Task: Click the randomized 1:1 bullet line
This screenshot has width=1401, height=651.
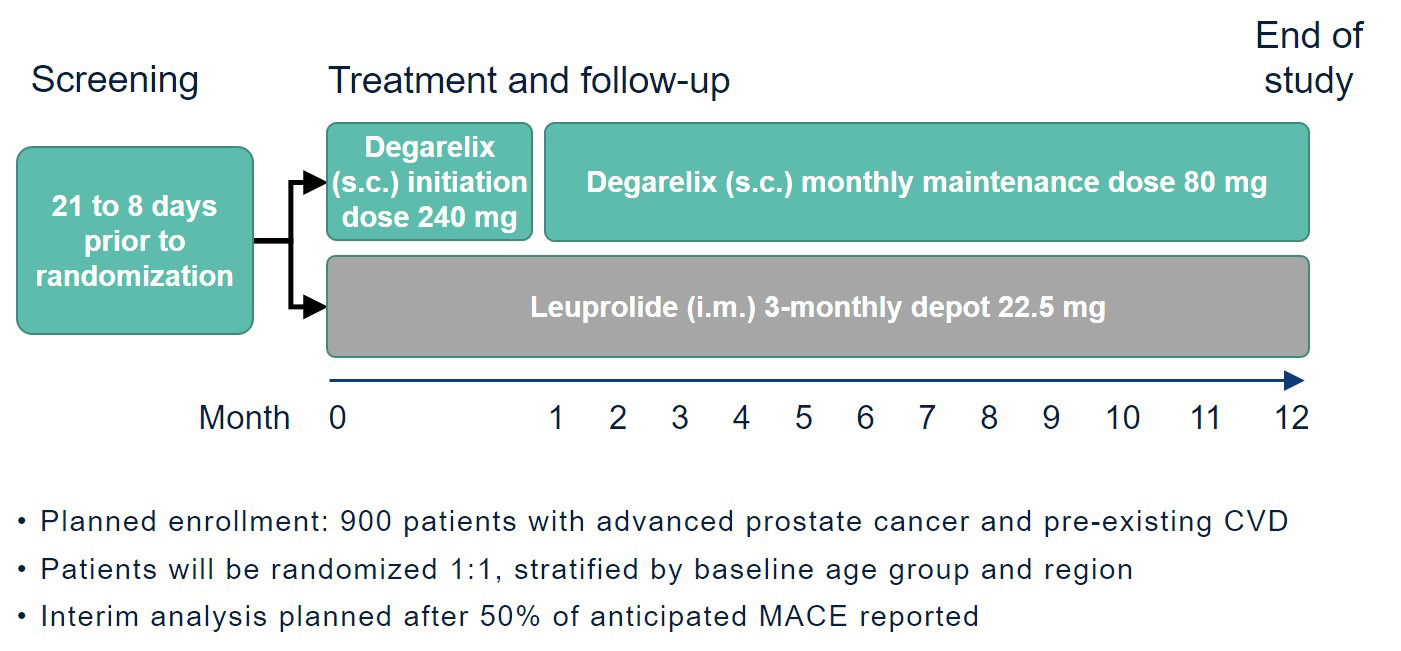Action: pyautogui.click(x=587, y=570)
